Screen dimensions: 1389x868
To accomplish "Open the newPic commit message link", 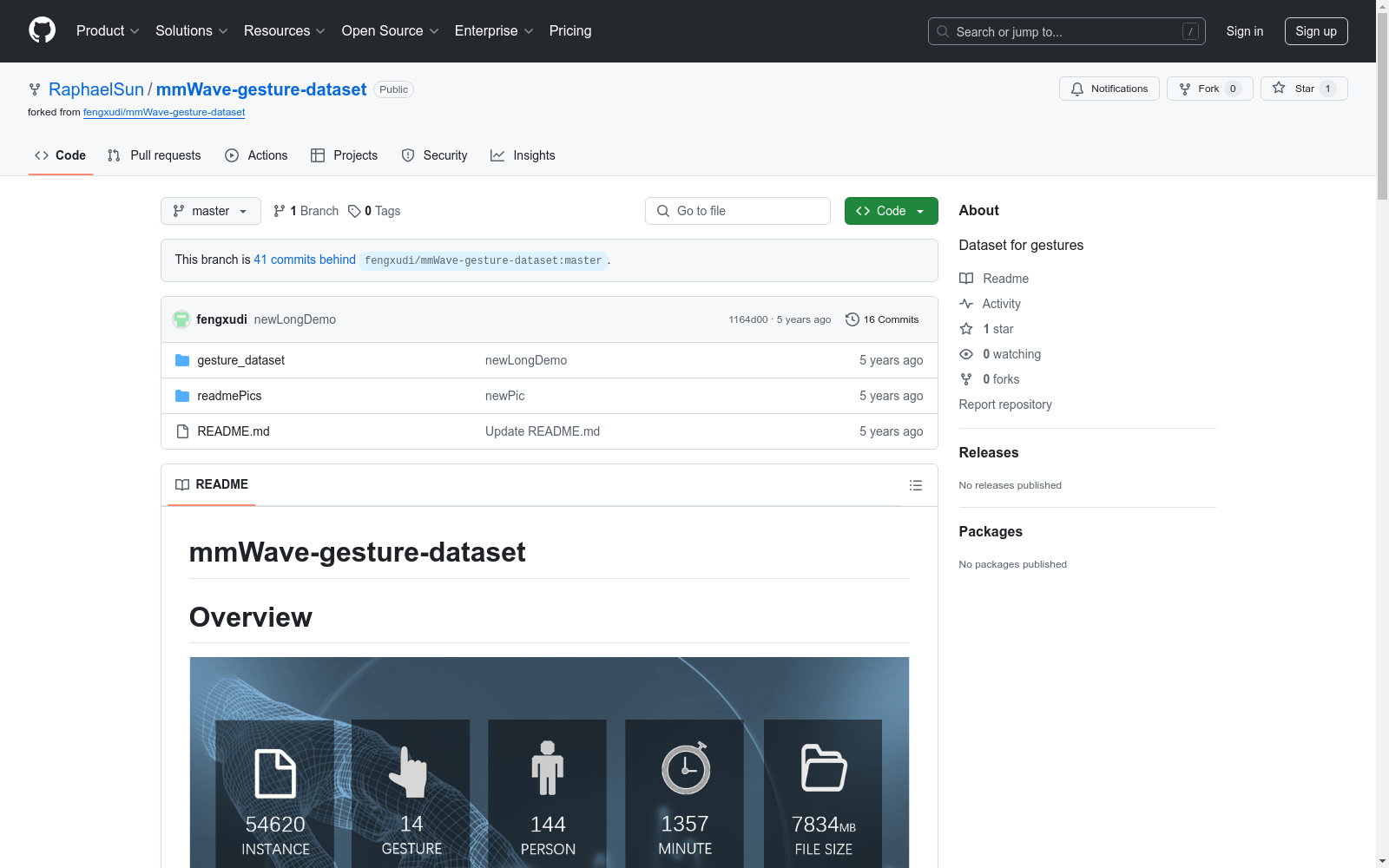I will click(504, 396).
